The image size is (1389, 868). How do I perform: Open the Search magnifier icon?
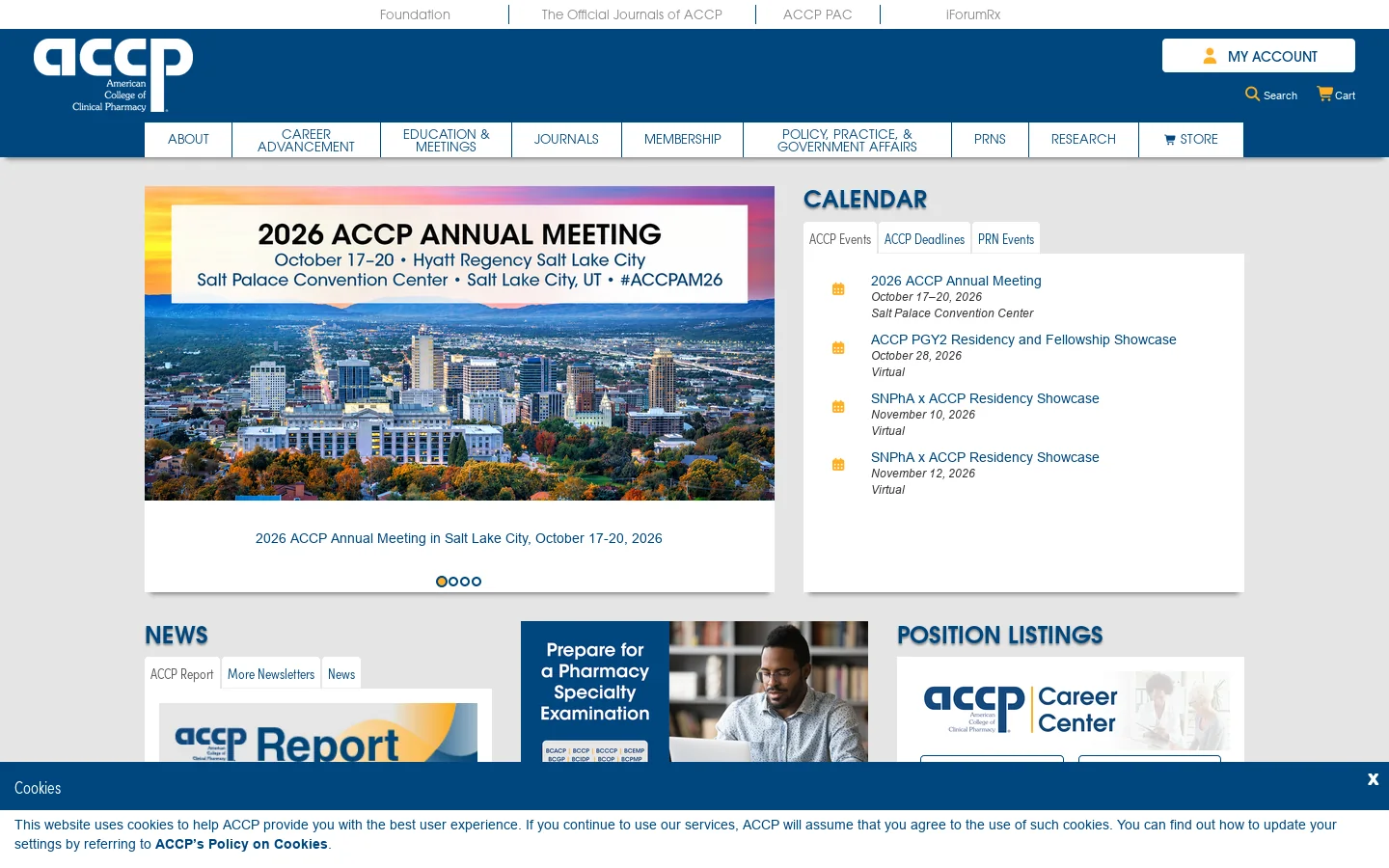1252,94
